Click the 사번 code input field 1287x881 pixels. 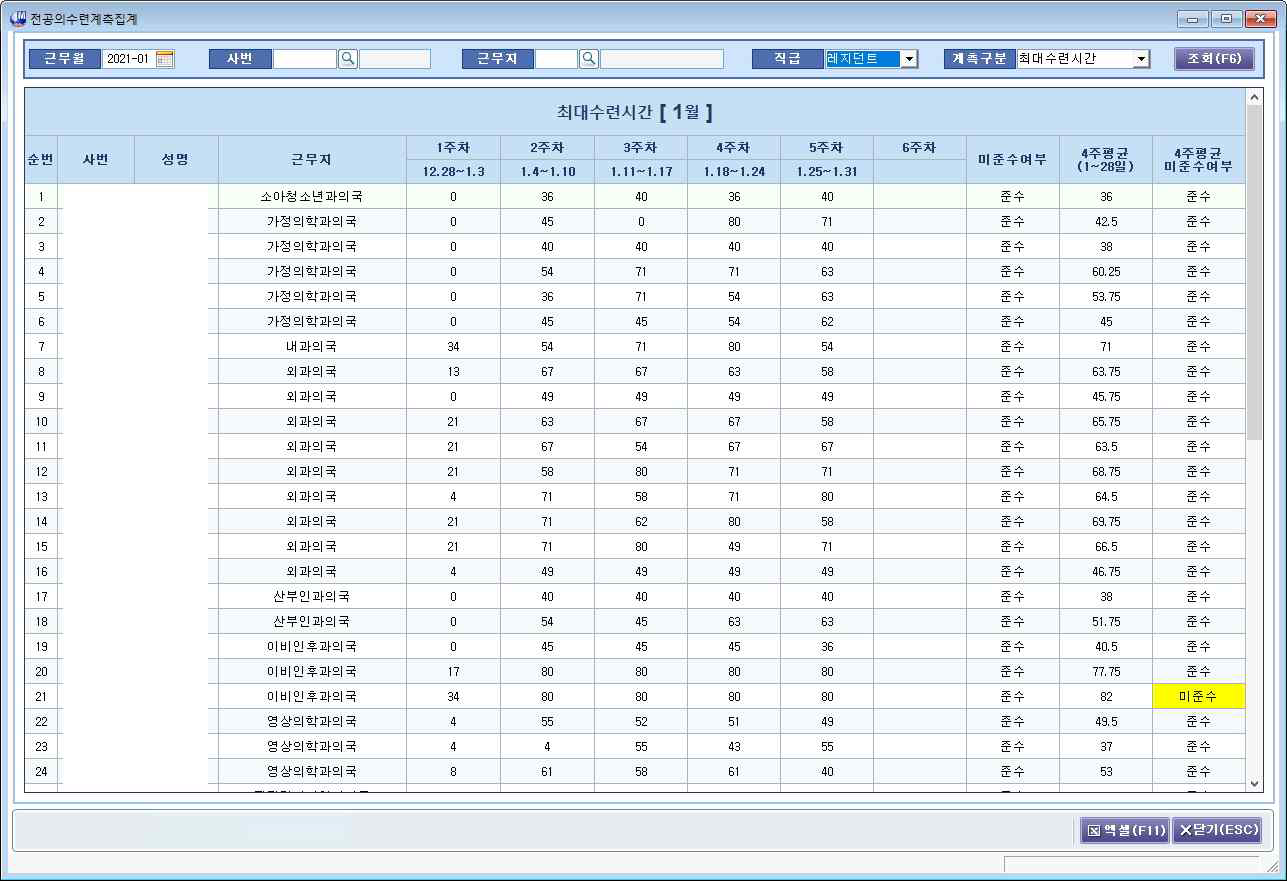pos(305,59)
